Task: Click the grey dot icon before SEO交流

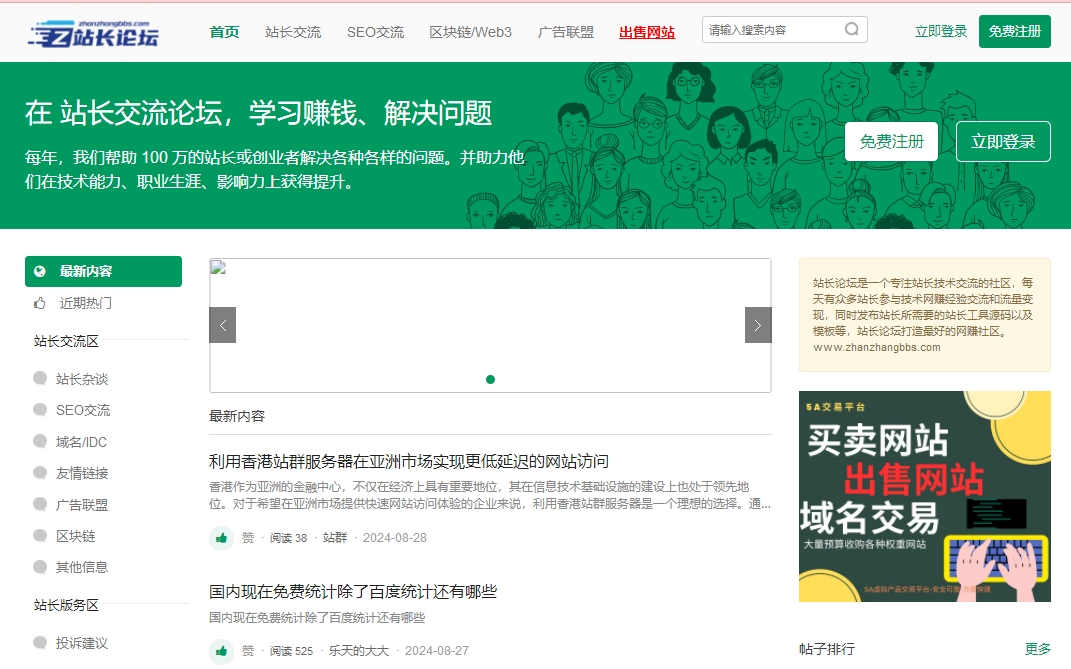Action: (x=40, y=409)
